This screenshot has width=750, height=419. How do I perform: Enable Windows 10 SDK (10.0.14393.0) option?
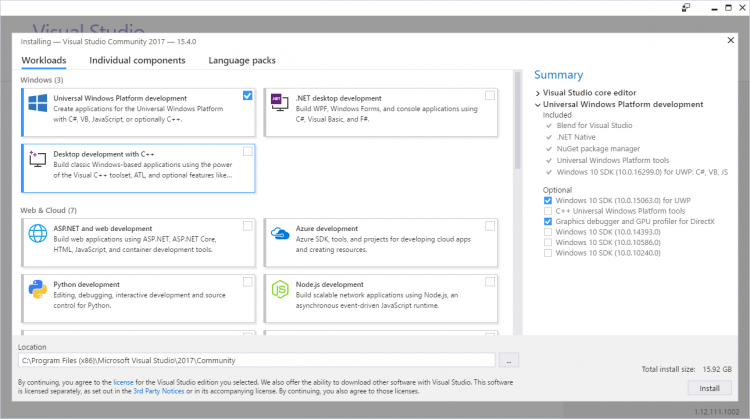[548, 232]
